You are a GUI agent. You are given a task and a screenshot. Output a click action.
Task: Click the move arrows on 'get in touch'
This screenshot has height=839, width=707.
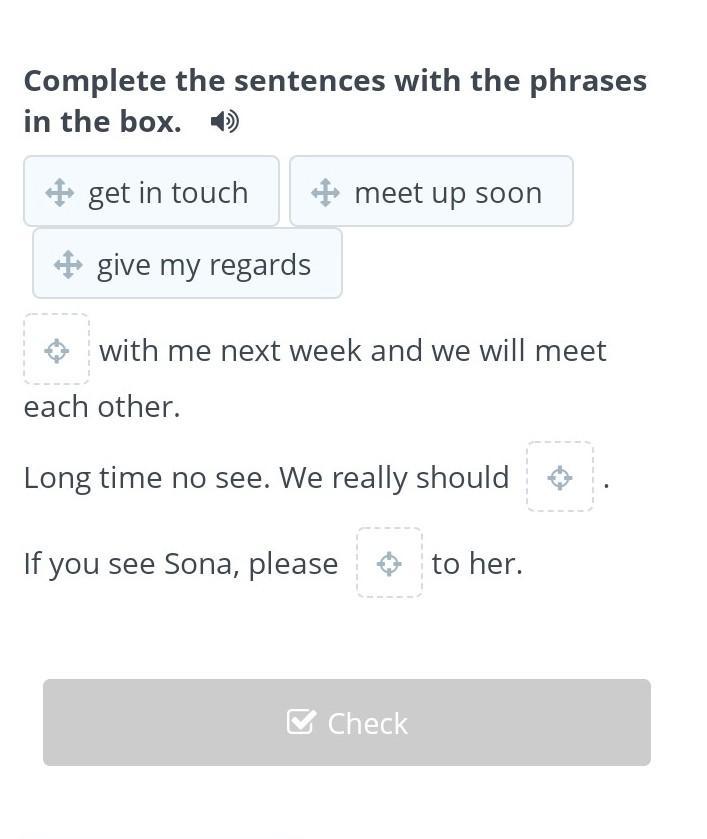pos(59,193)
